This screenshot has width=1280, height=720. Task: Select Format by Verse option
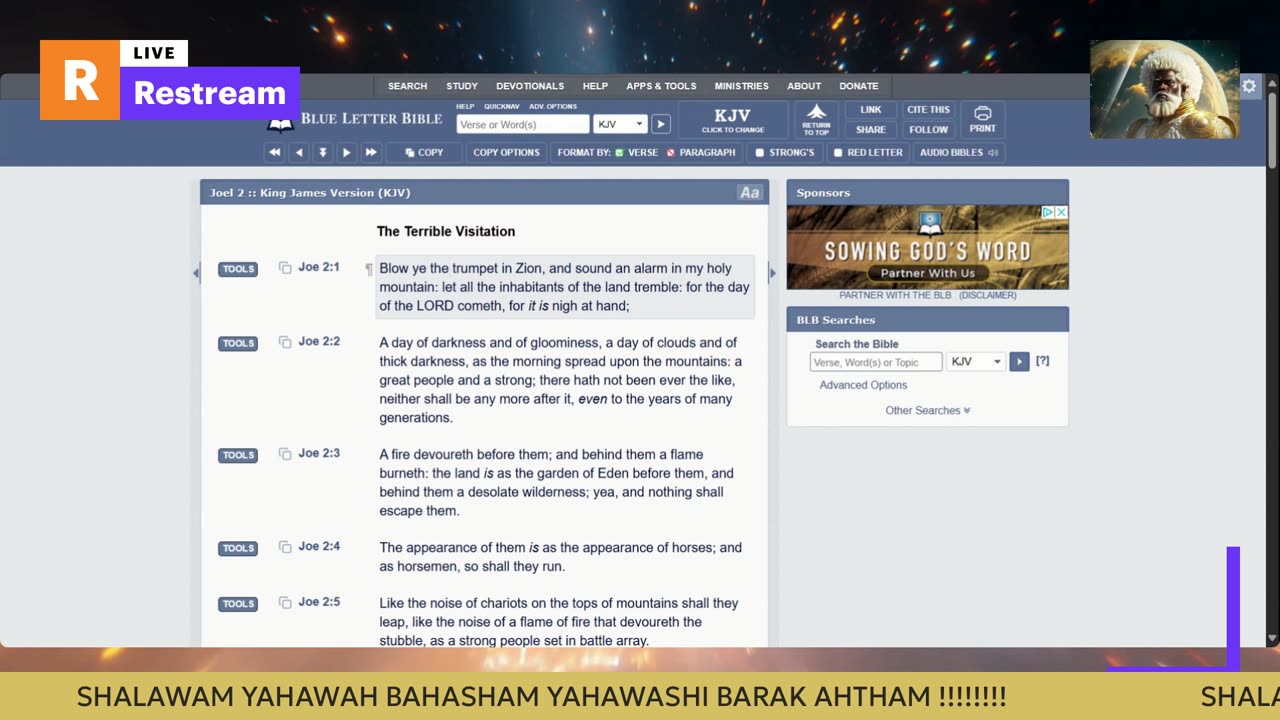pos(636,153)
